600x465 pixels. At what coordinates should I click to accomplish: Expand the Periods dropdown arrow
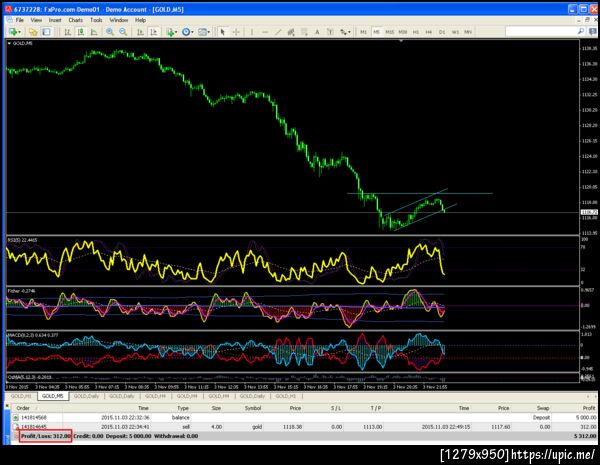click(x=192, y=32)
